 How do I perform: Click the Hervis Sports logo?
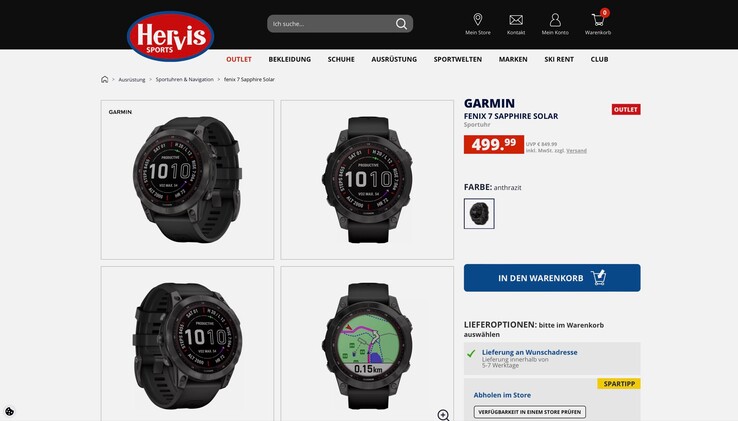(x=170, y=36)
